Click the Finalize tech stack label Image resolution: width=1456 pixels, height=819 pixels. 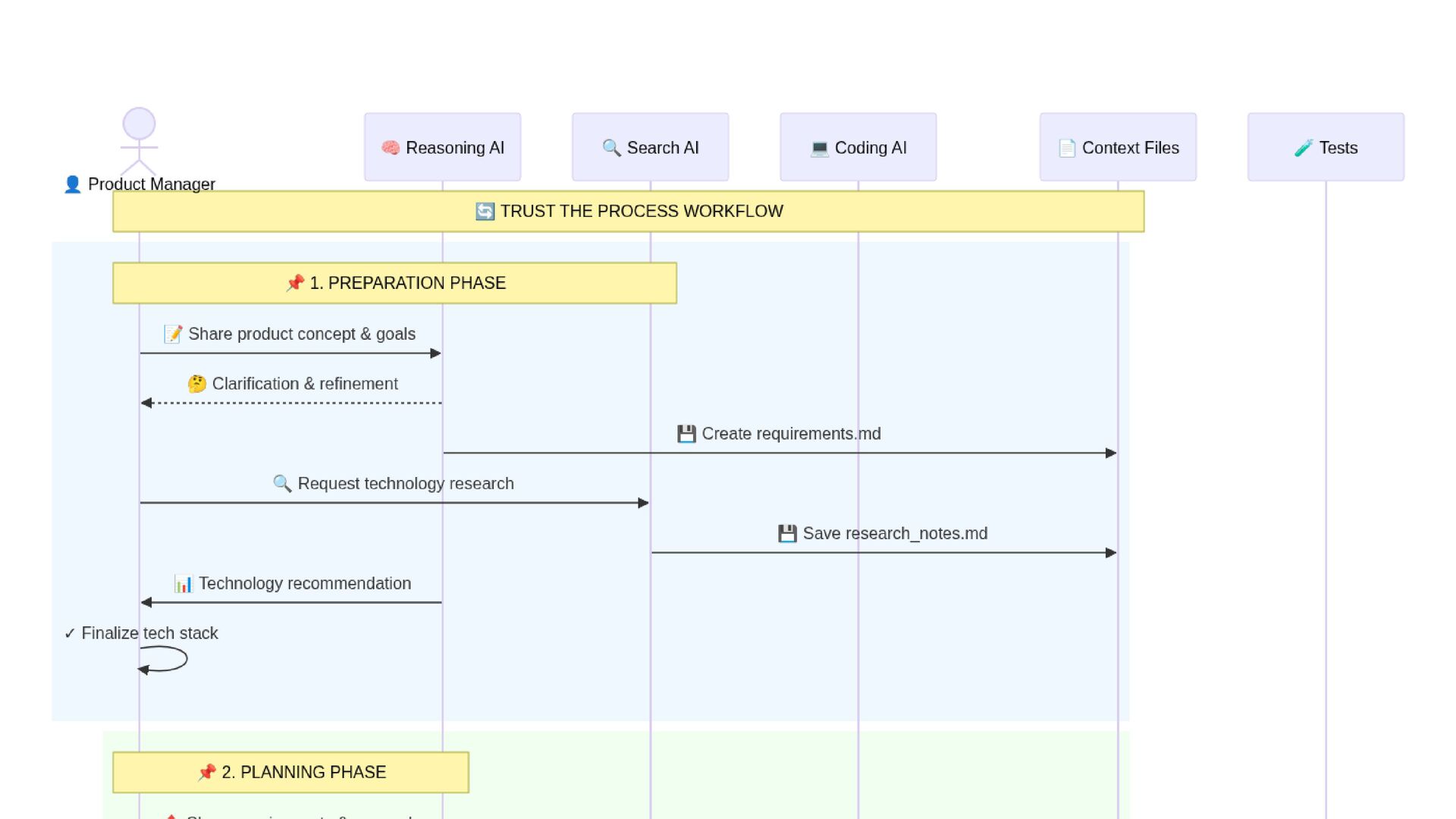point(141,633)
